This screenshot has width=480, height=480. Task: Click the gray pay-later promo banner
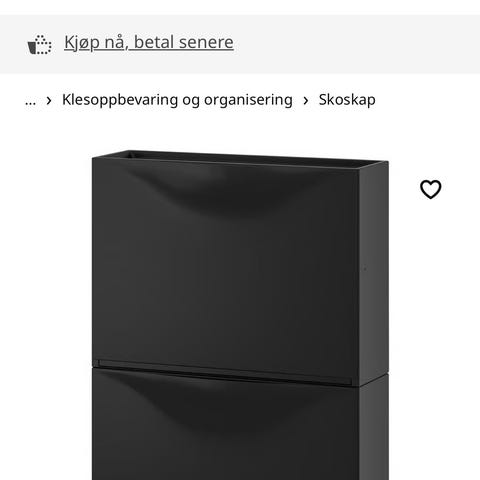[240, 44]
